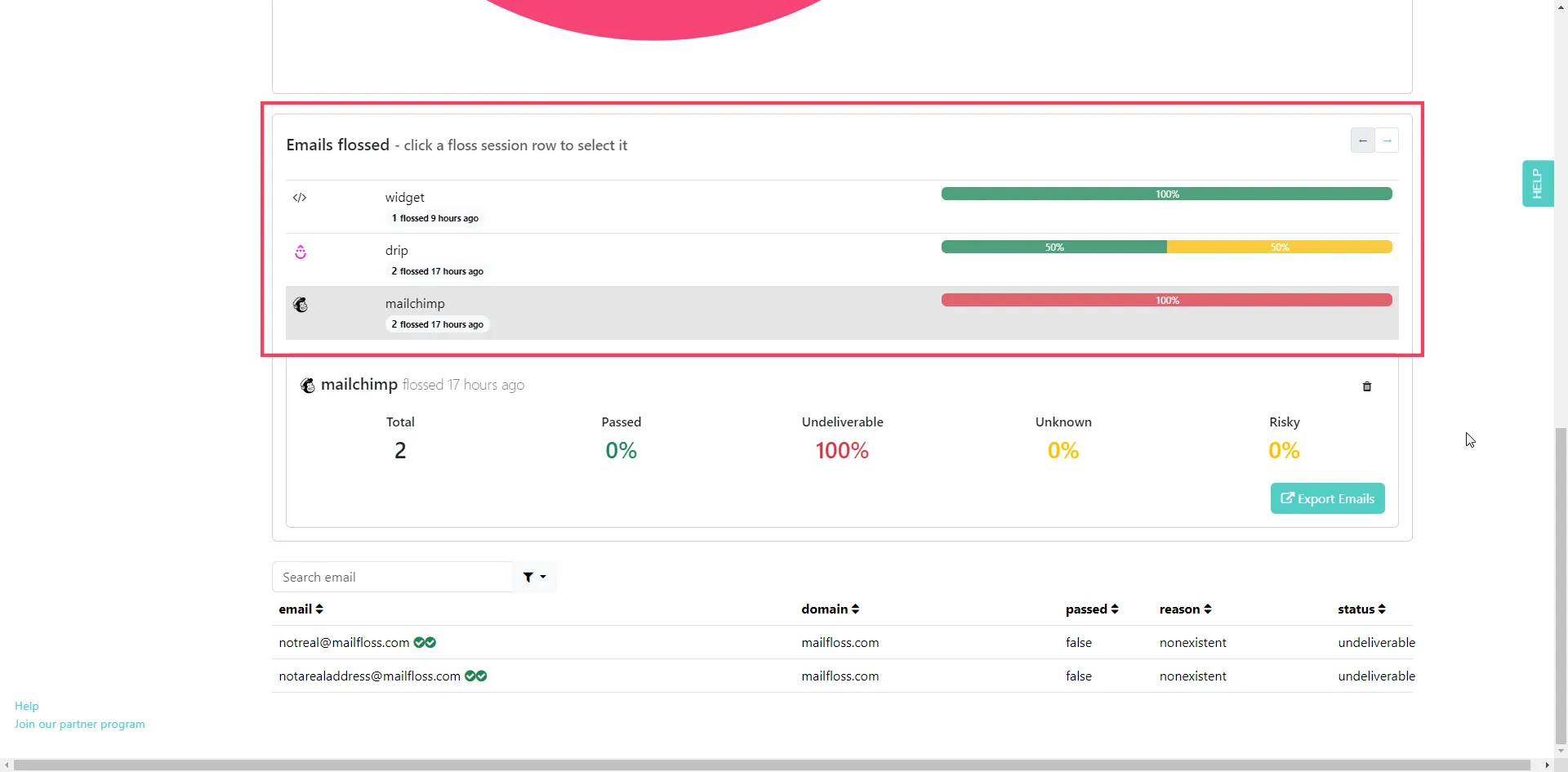1568x772 pixels.
Task: Delete the mailchimp floss session via trash icon
Action: point(1367,386)
